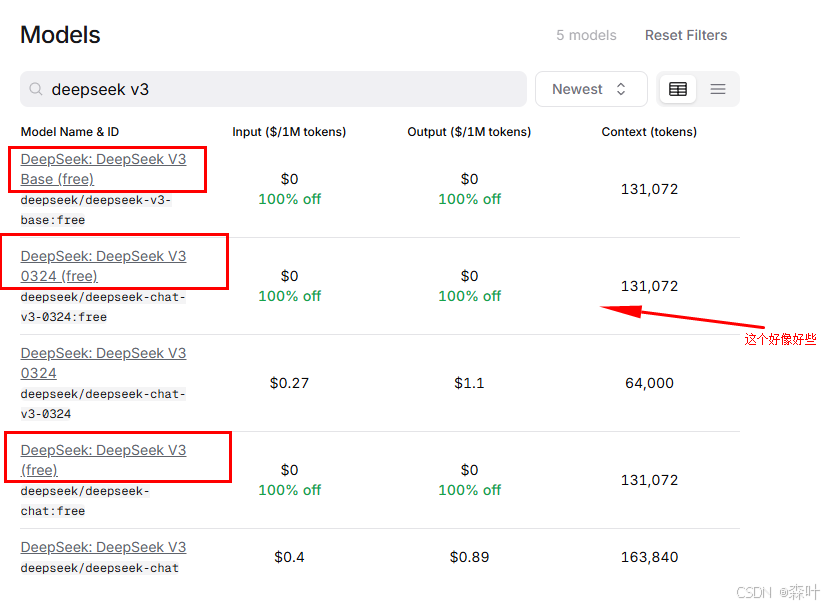The width and height of the screenshot is (832, 608).
Task: Click the $1.1 output price
Action: [x=469, y=383]
